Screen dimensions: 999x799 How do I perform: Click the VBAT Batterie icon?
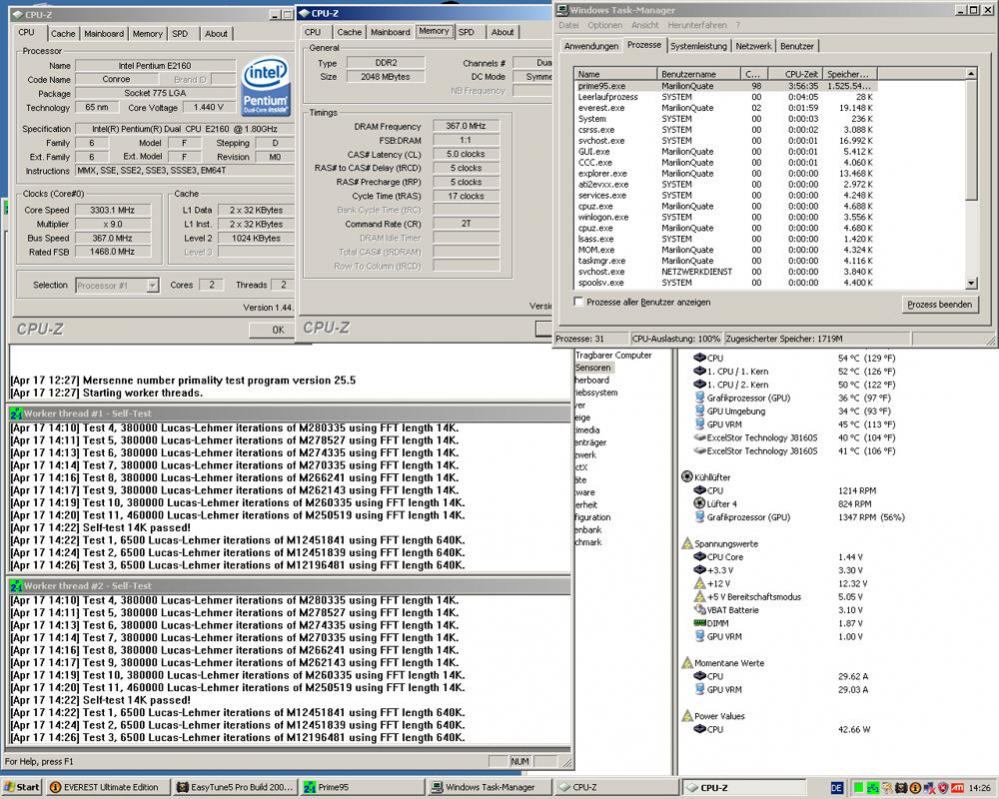pyautogui.click(x=699, y=610)
